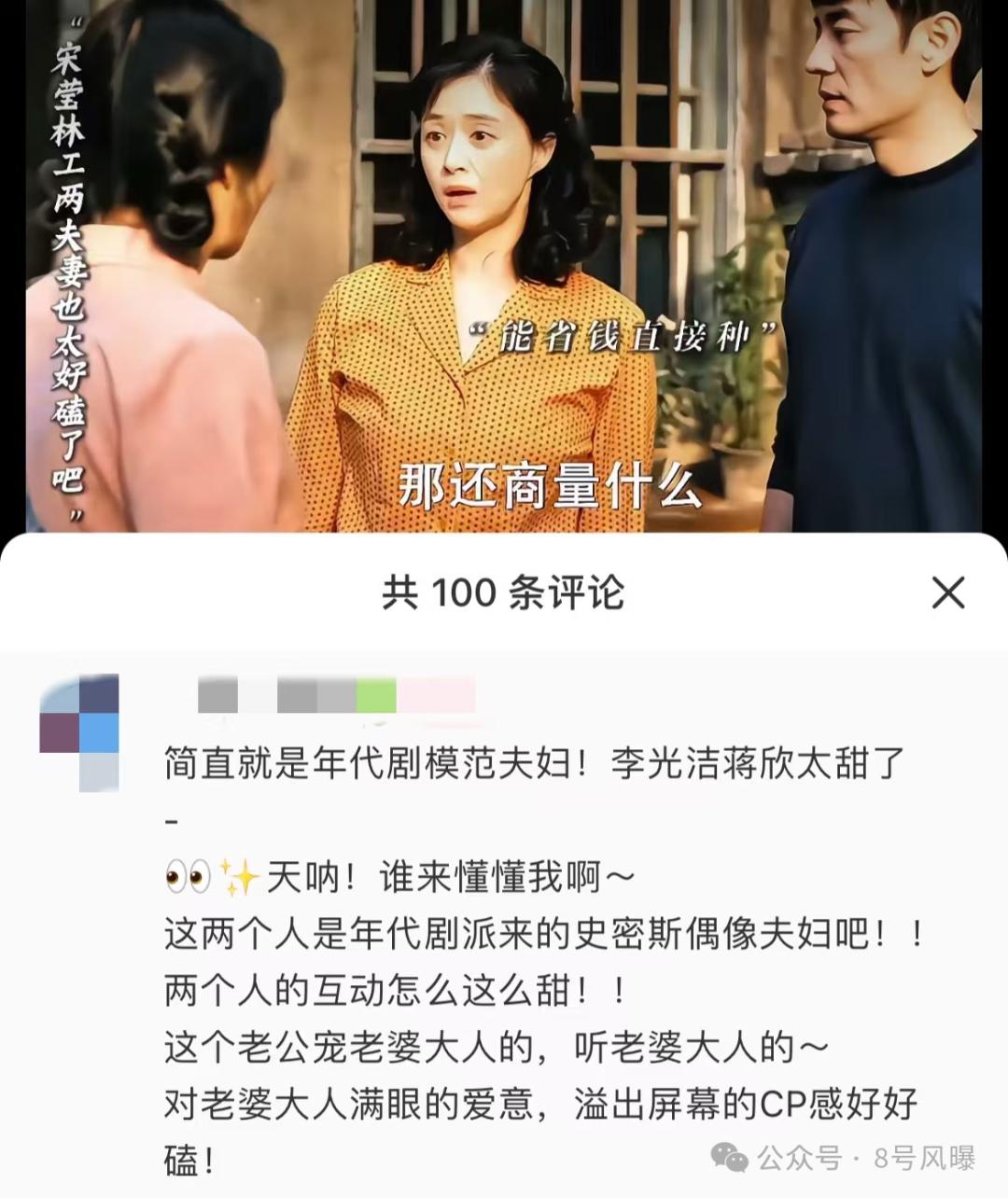This screenshot has height=1198, width=1008.
Task: Click the 共 100 条评论 header
Action: (x=503, y=592)
